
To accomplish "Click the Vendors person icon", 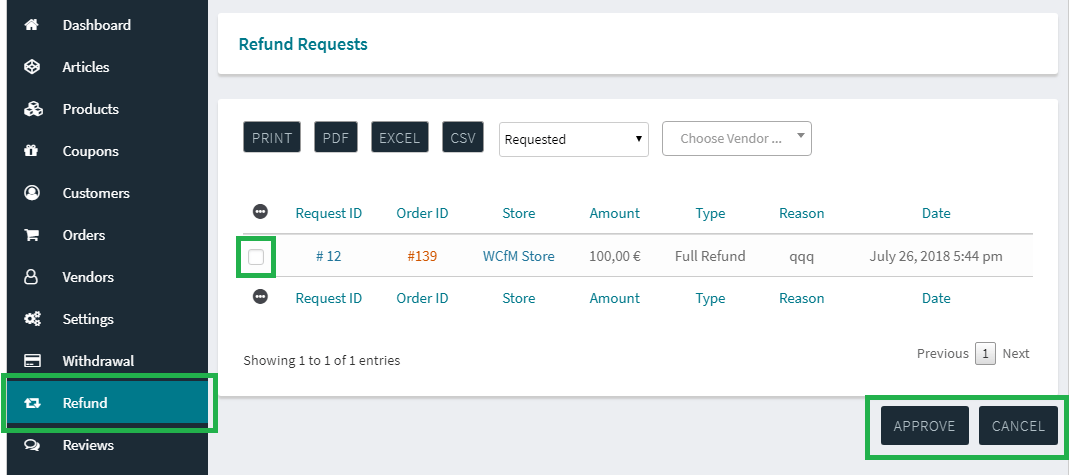I will 31,277.
